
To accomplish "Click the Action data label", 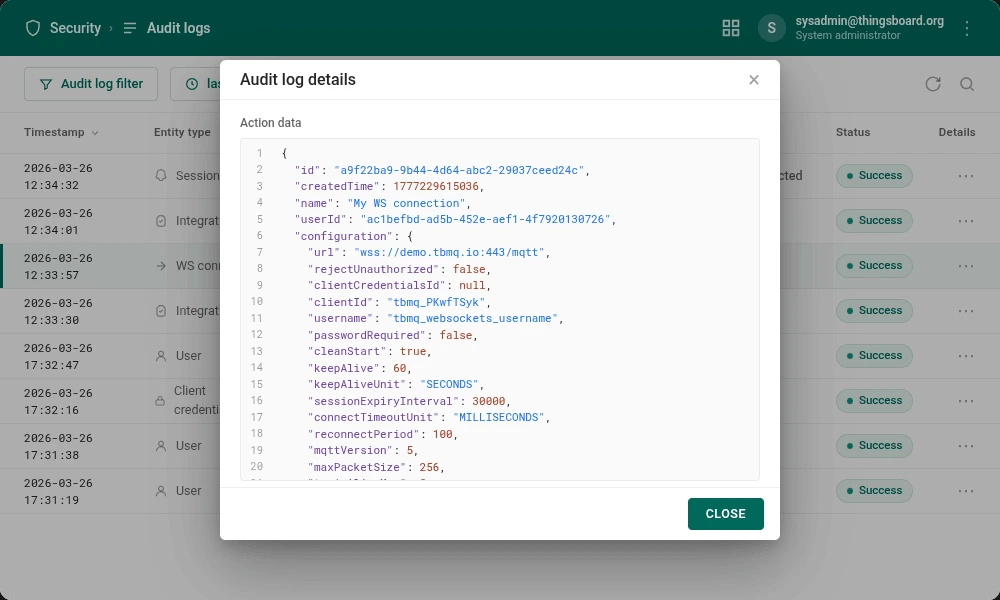I will coord(270,122).
